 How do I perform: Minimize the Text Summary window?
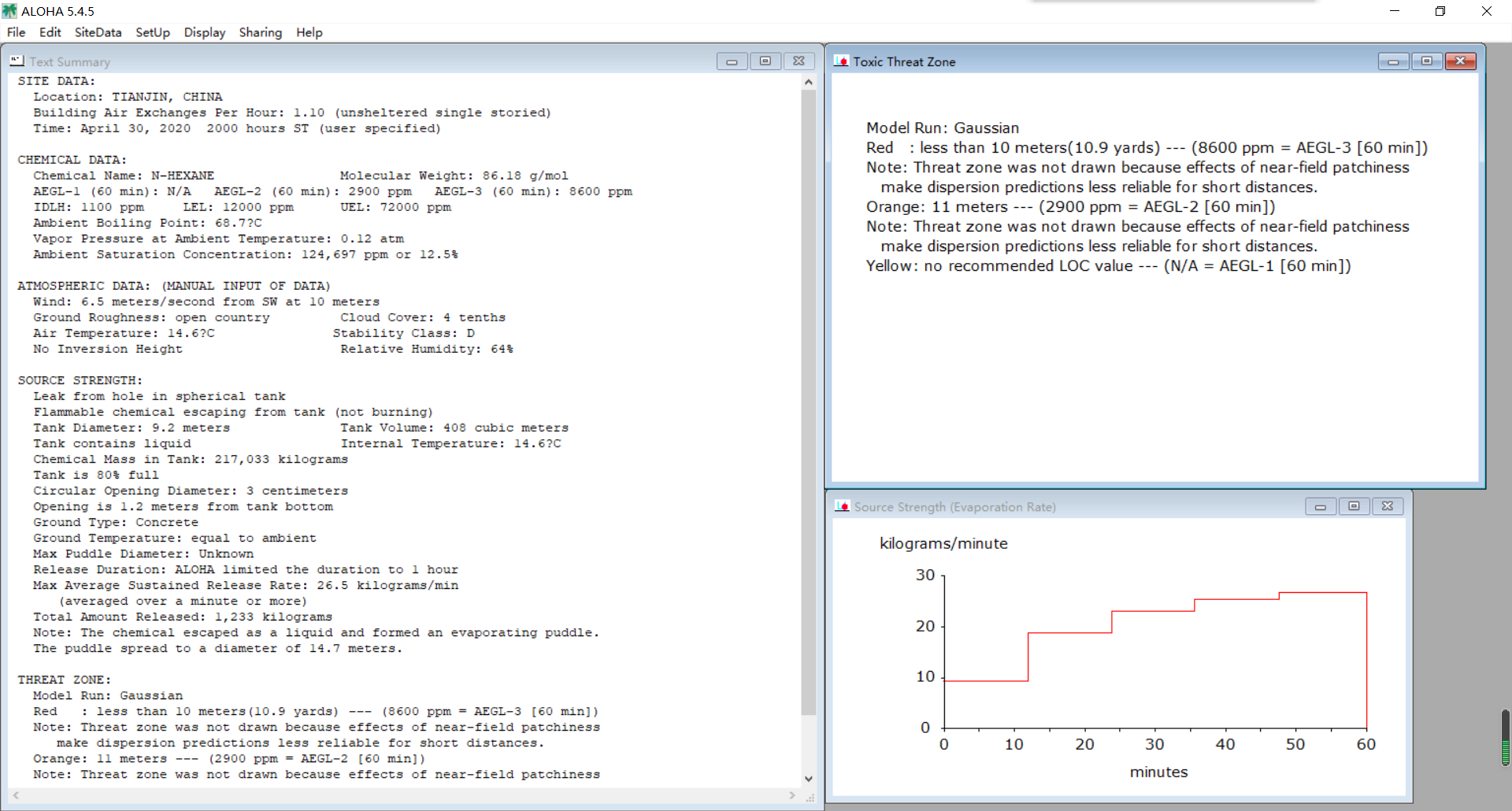pyautogui.click(x=732, y=61)
